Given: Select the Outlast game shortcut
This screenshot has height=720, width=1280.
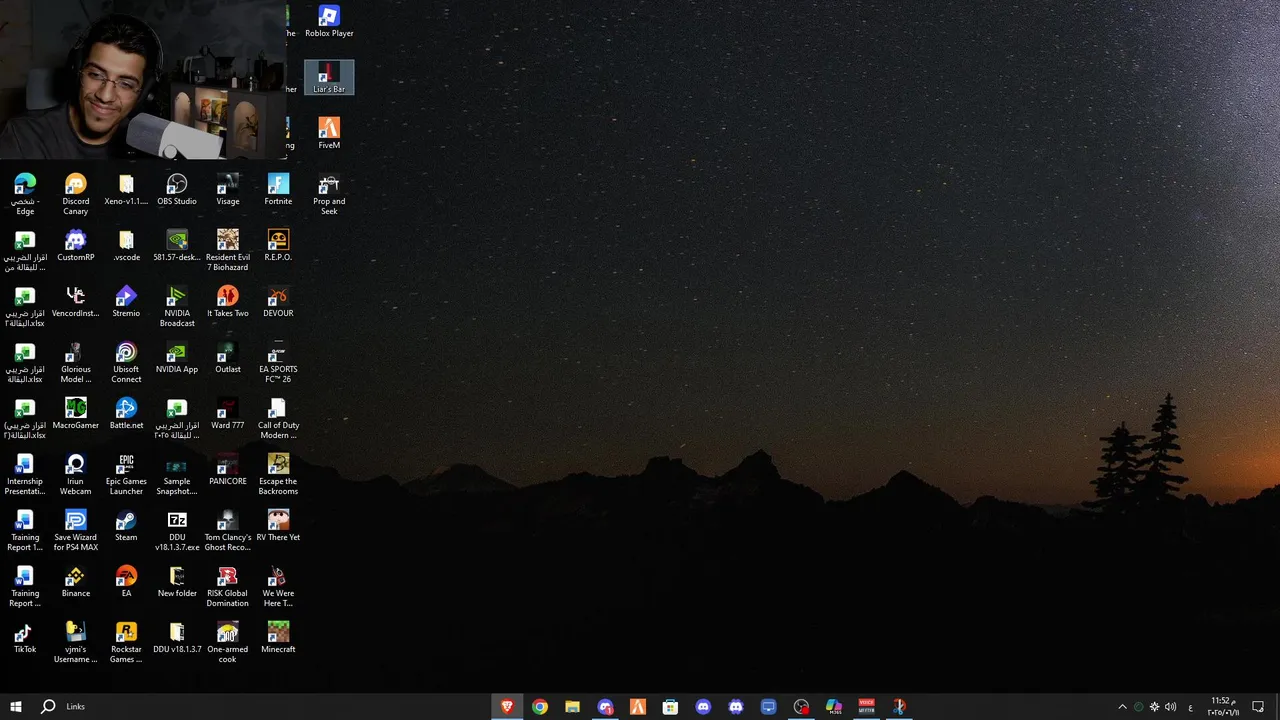Looking at the screenshot, I should coord(228,358).
